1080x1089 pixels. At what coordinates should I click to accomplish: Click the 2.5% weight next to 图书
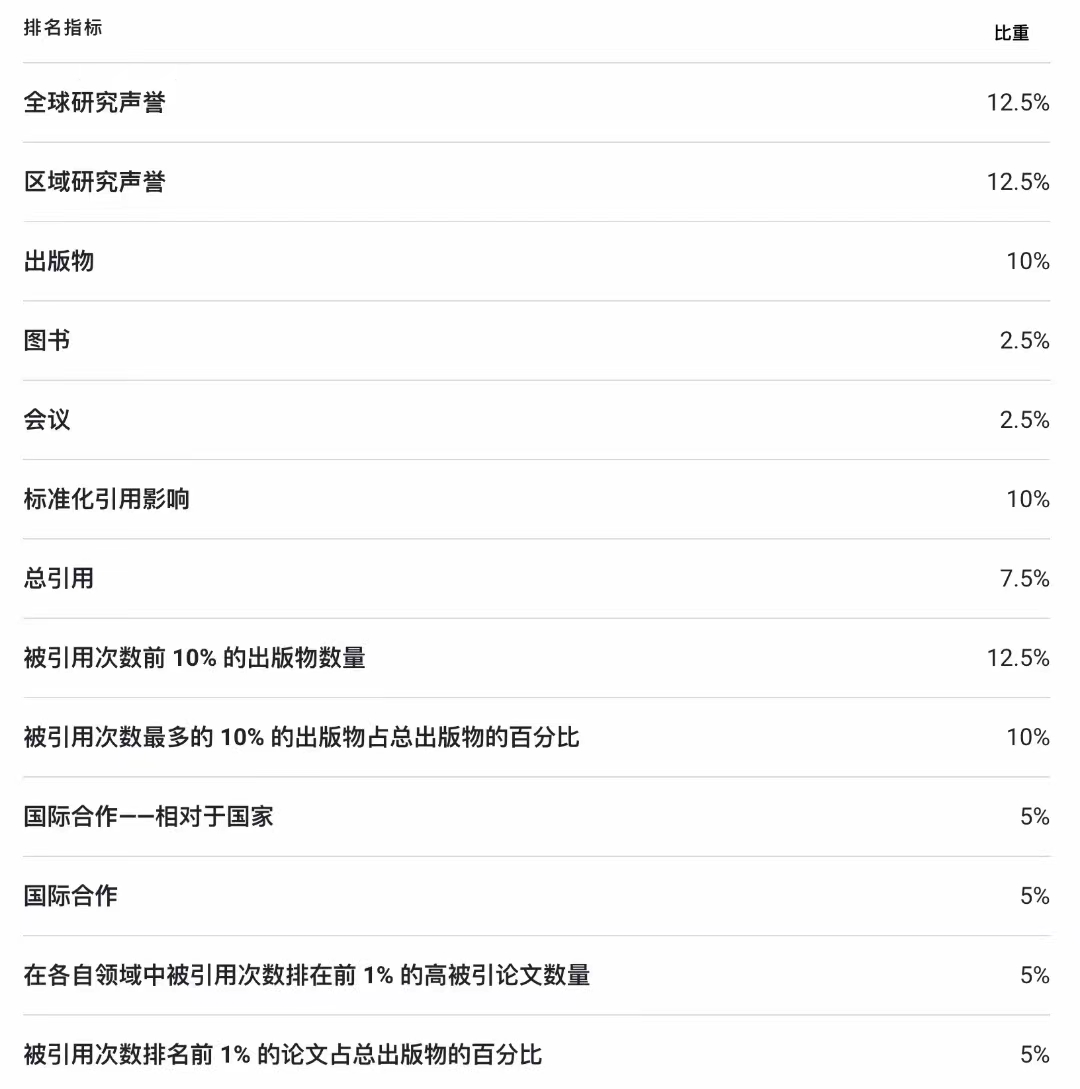1024,340
